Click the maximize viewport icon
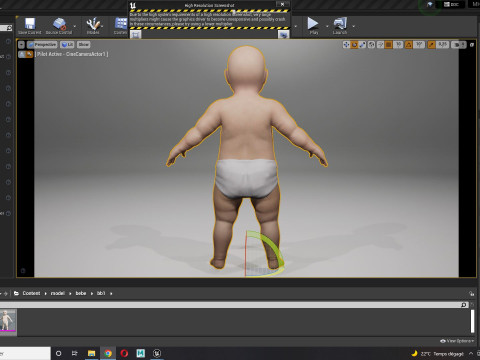480x360 pixels. (472, 44)
